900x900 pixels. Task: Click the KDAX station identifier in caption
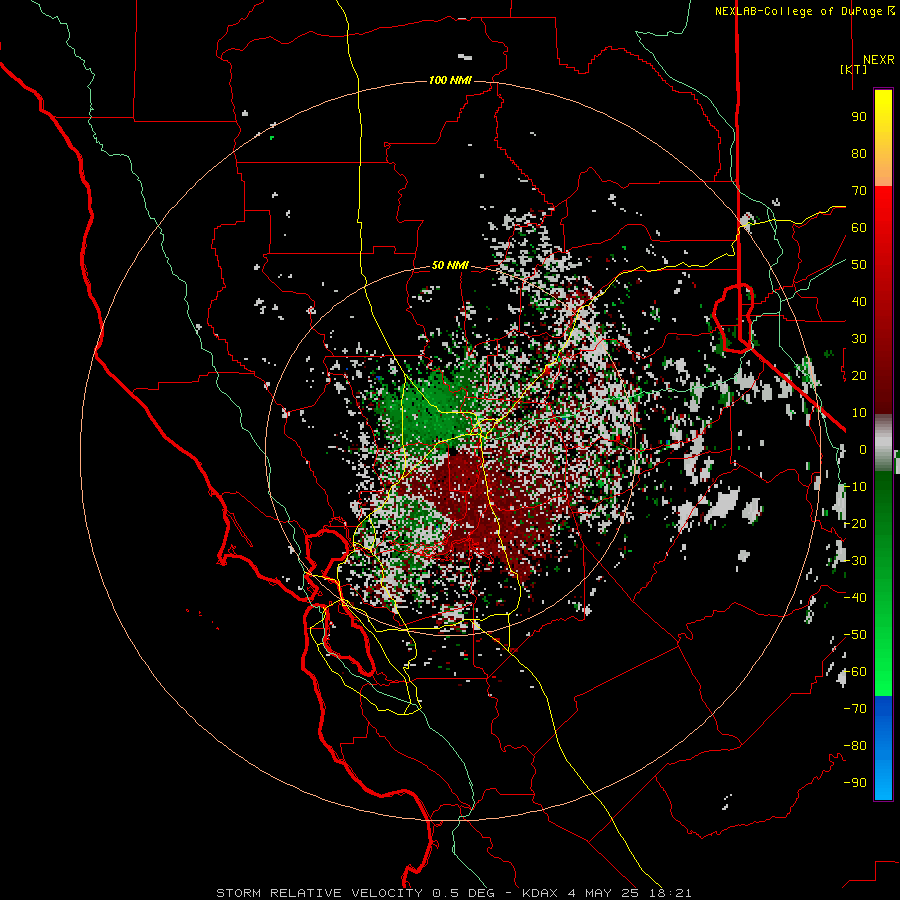pyautogui.click(x=540, y=893)
